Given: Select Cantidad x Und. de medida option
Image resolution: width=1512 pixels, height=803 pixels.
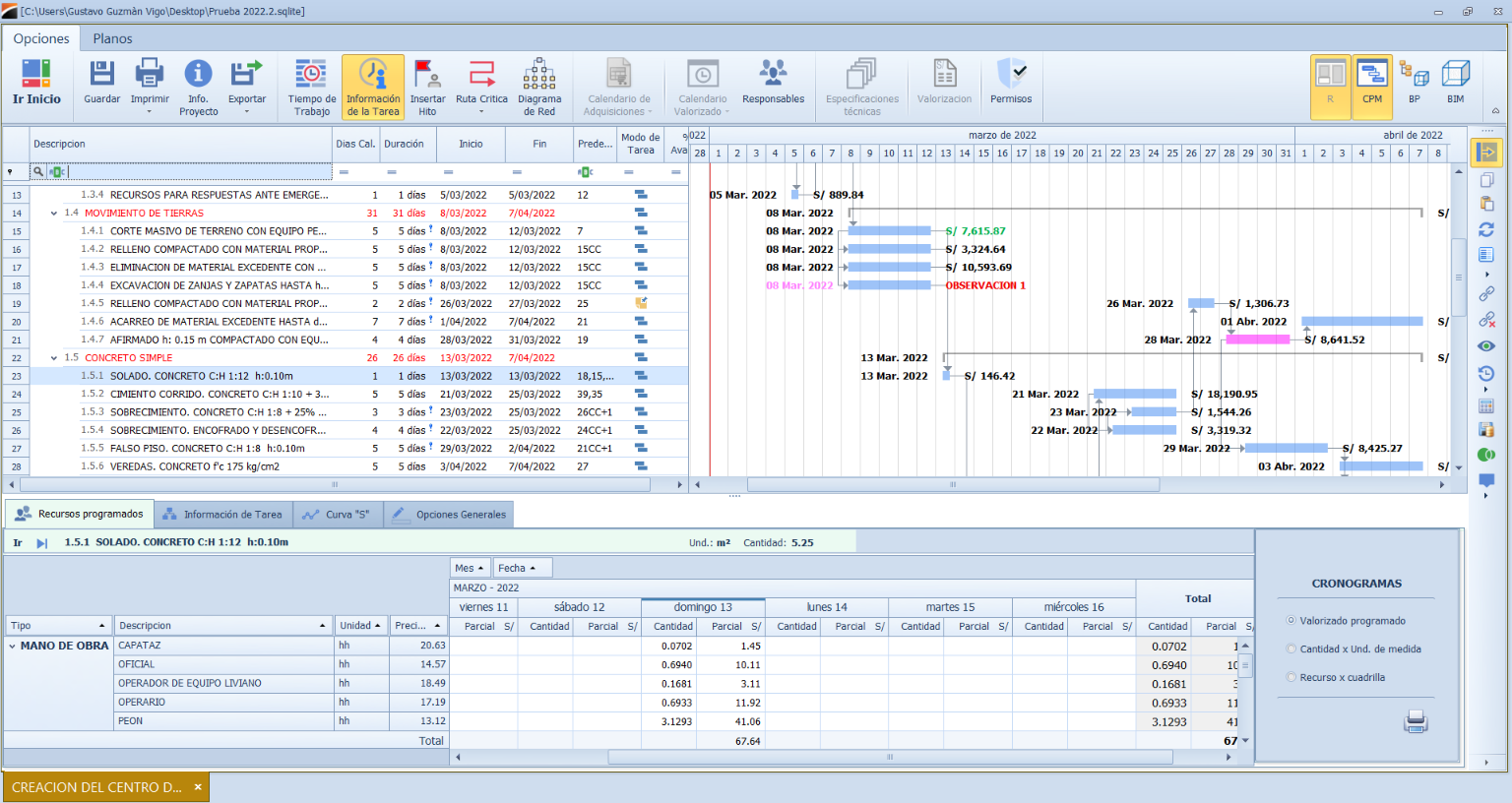Looking at the screenshot, I should click(1291, 649).
